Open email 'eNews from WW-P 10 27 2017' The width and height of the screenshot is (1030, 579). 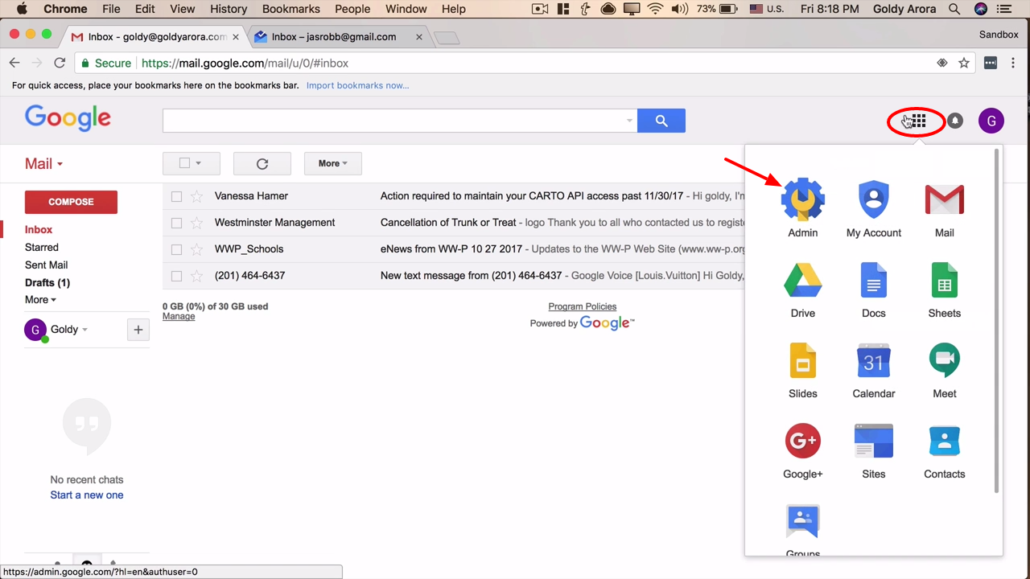point(451,249)
